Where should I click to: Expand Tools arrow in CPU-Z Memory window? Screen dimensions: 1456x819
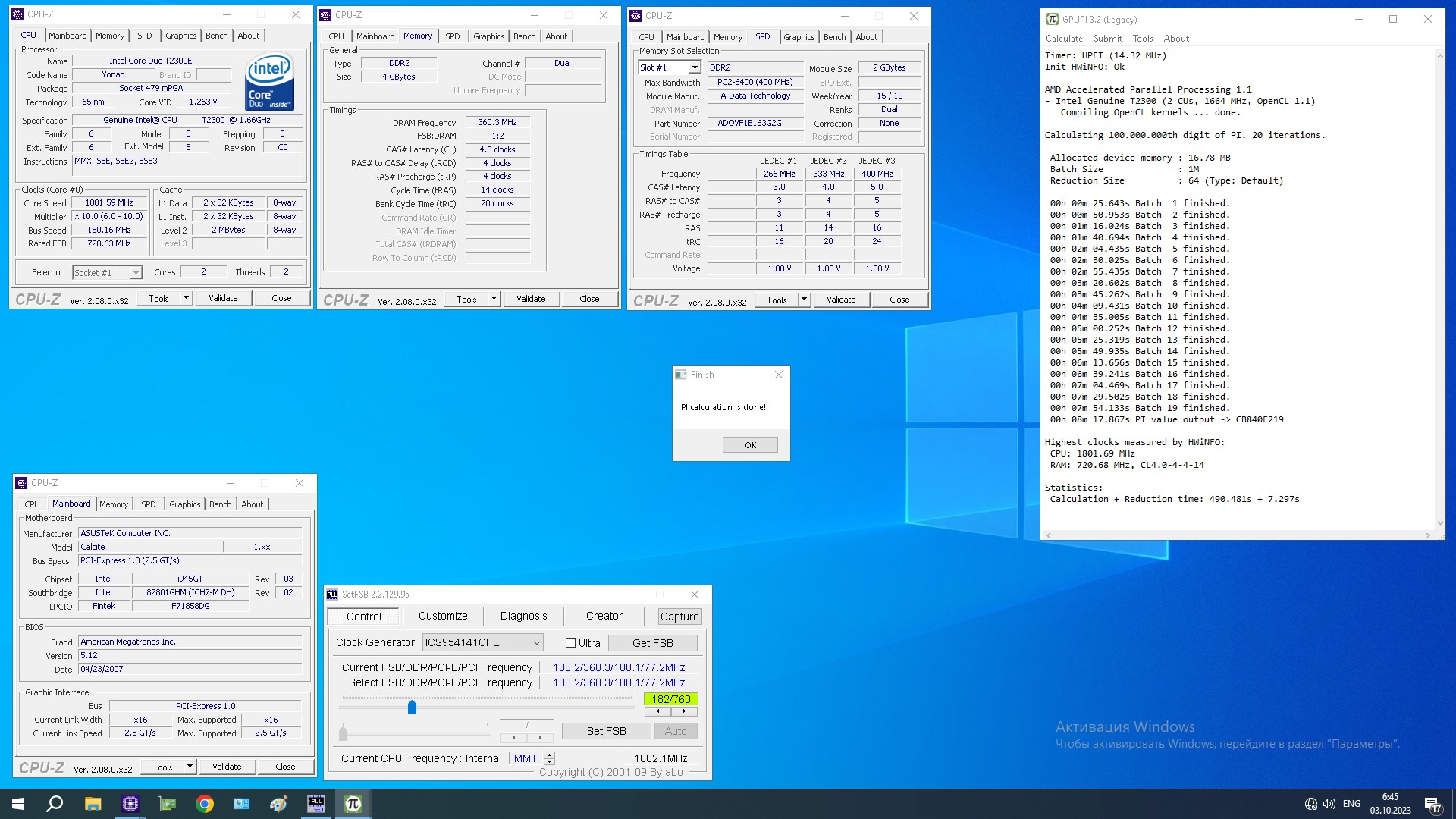click(494, 299)
